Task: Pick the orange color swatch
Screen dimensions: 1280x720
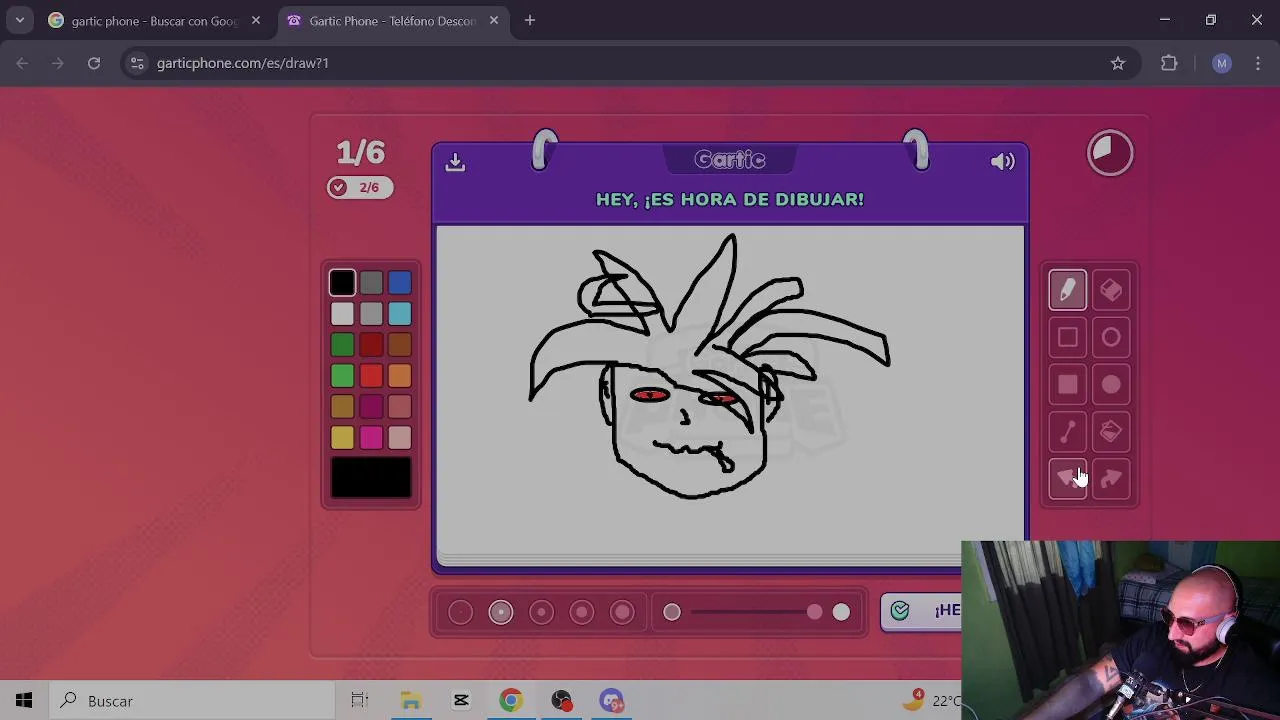Action: 400,376
